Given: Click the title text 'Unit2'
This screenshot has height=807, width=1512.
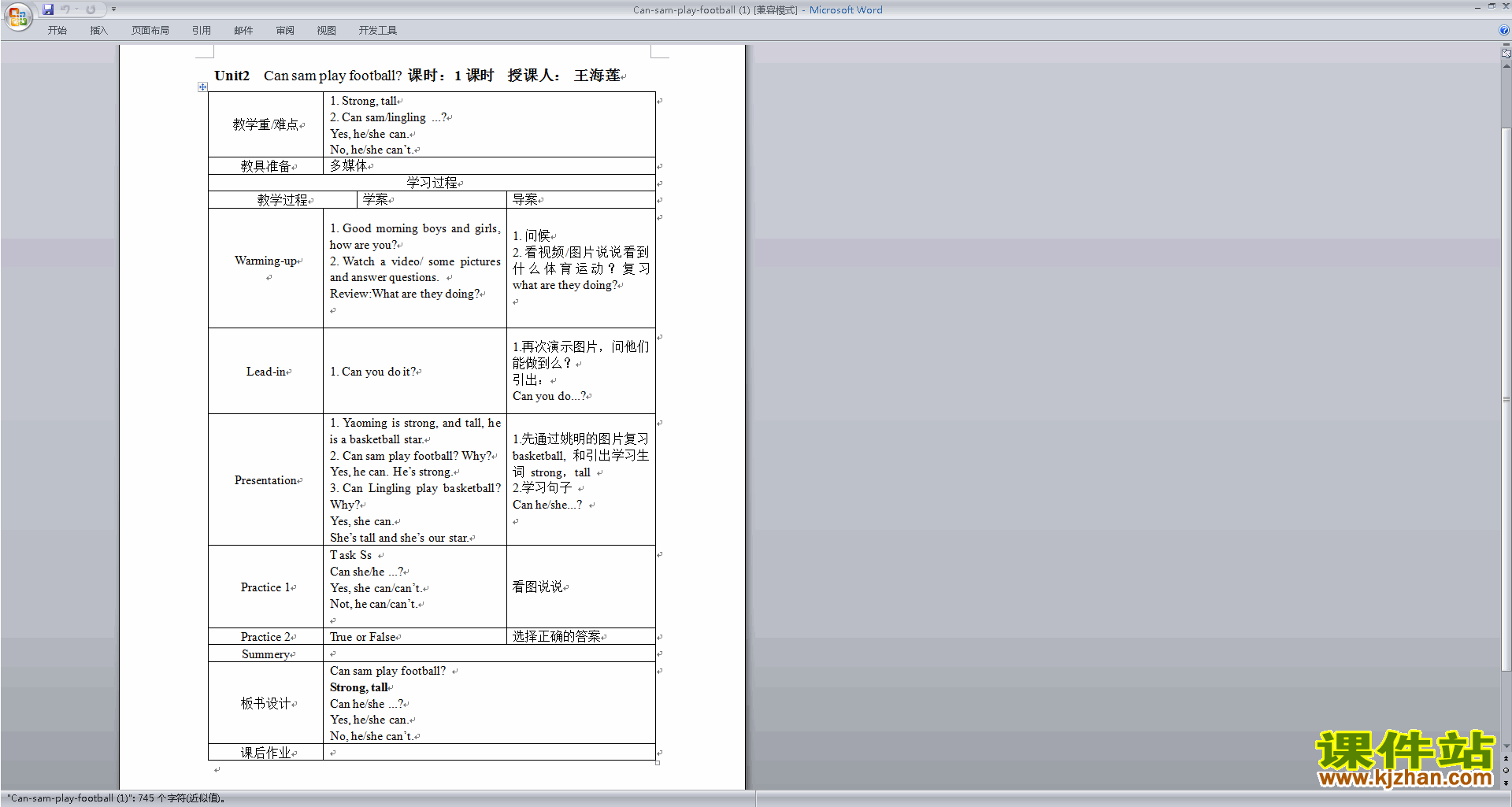Looking at the screenshot, I should [x=232, y=76].
